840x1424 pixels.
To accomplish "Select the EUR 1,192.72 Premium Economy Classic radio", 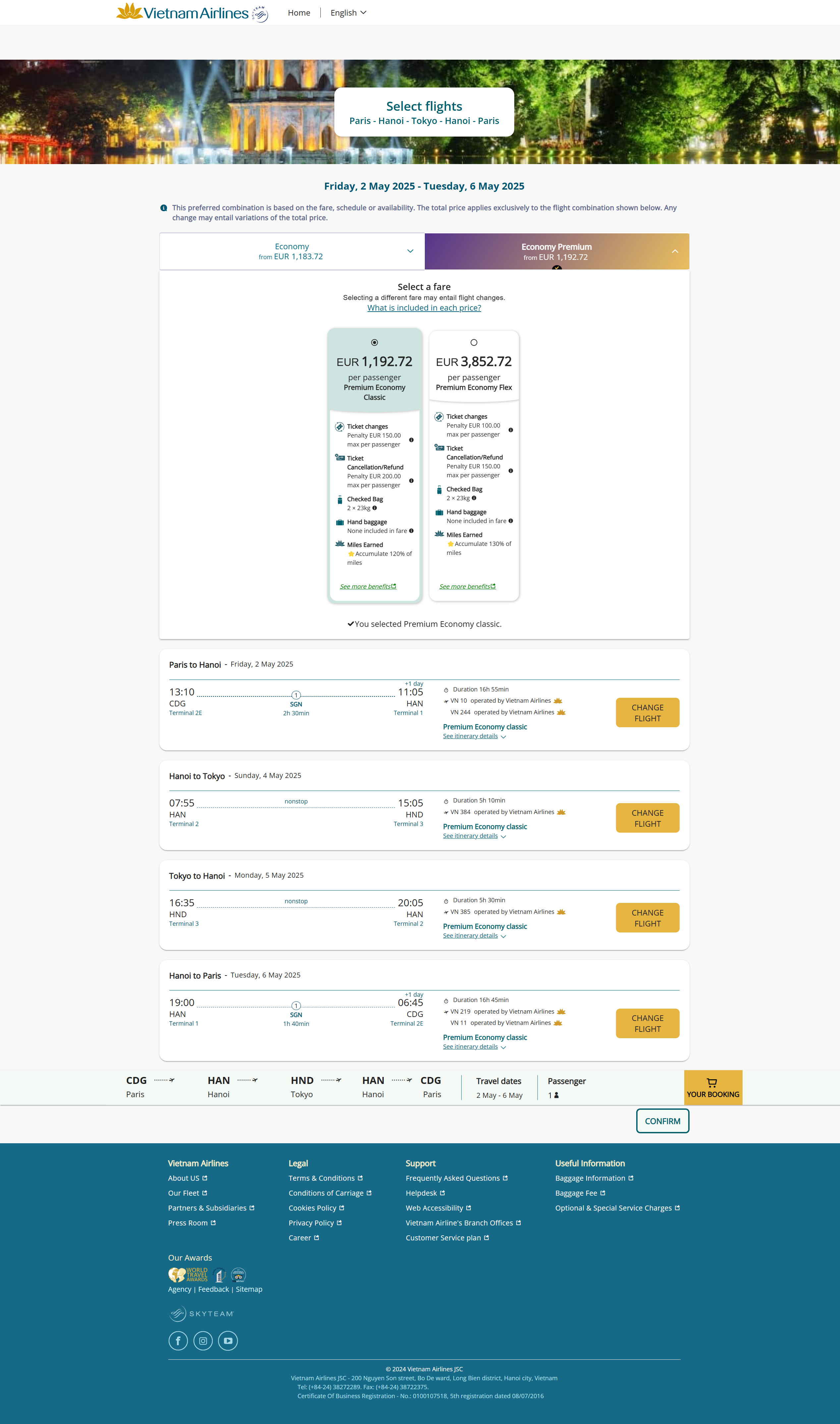I will 374,342.
